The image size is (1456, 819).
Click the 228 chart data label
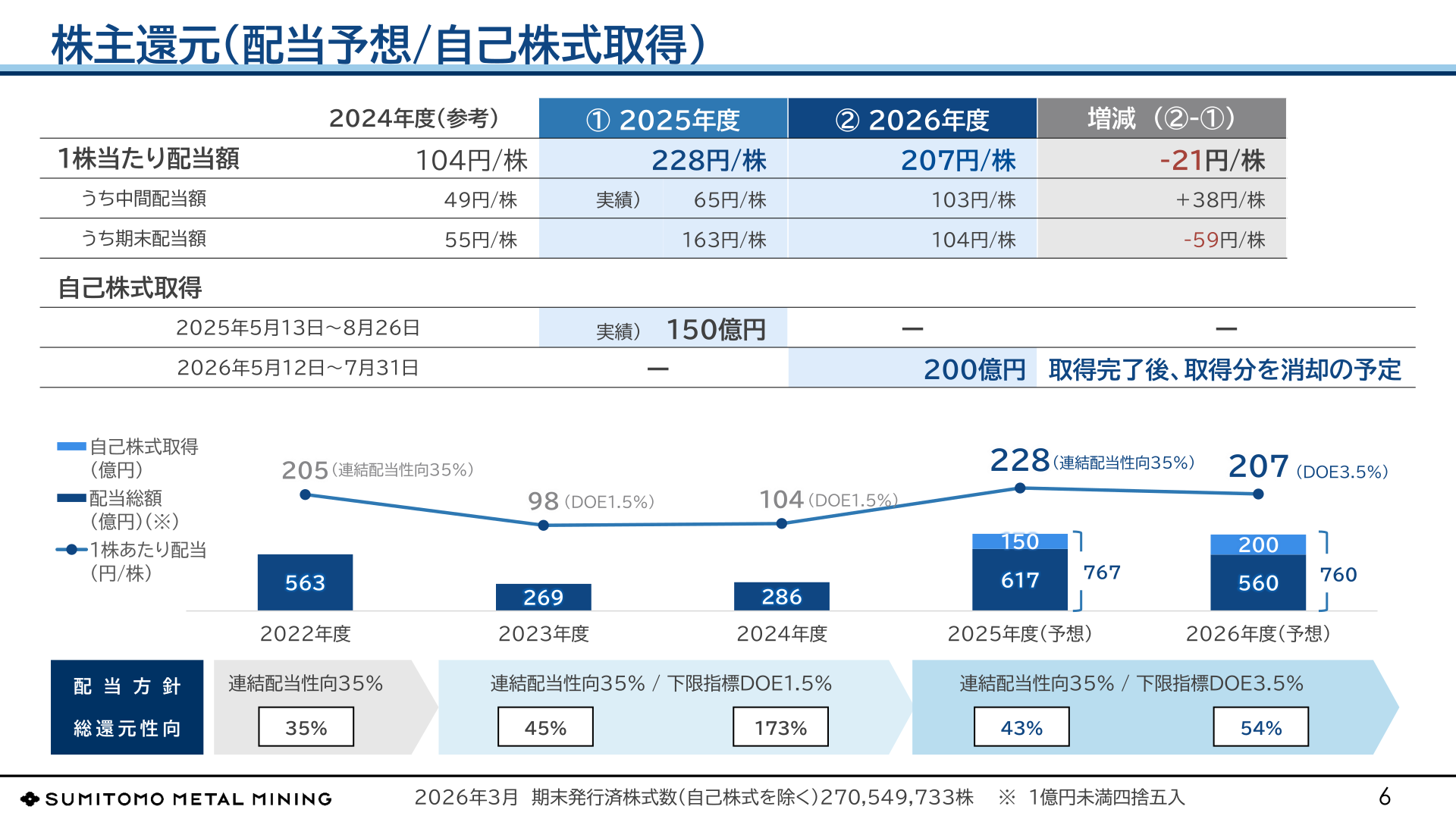(1020, 460)
